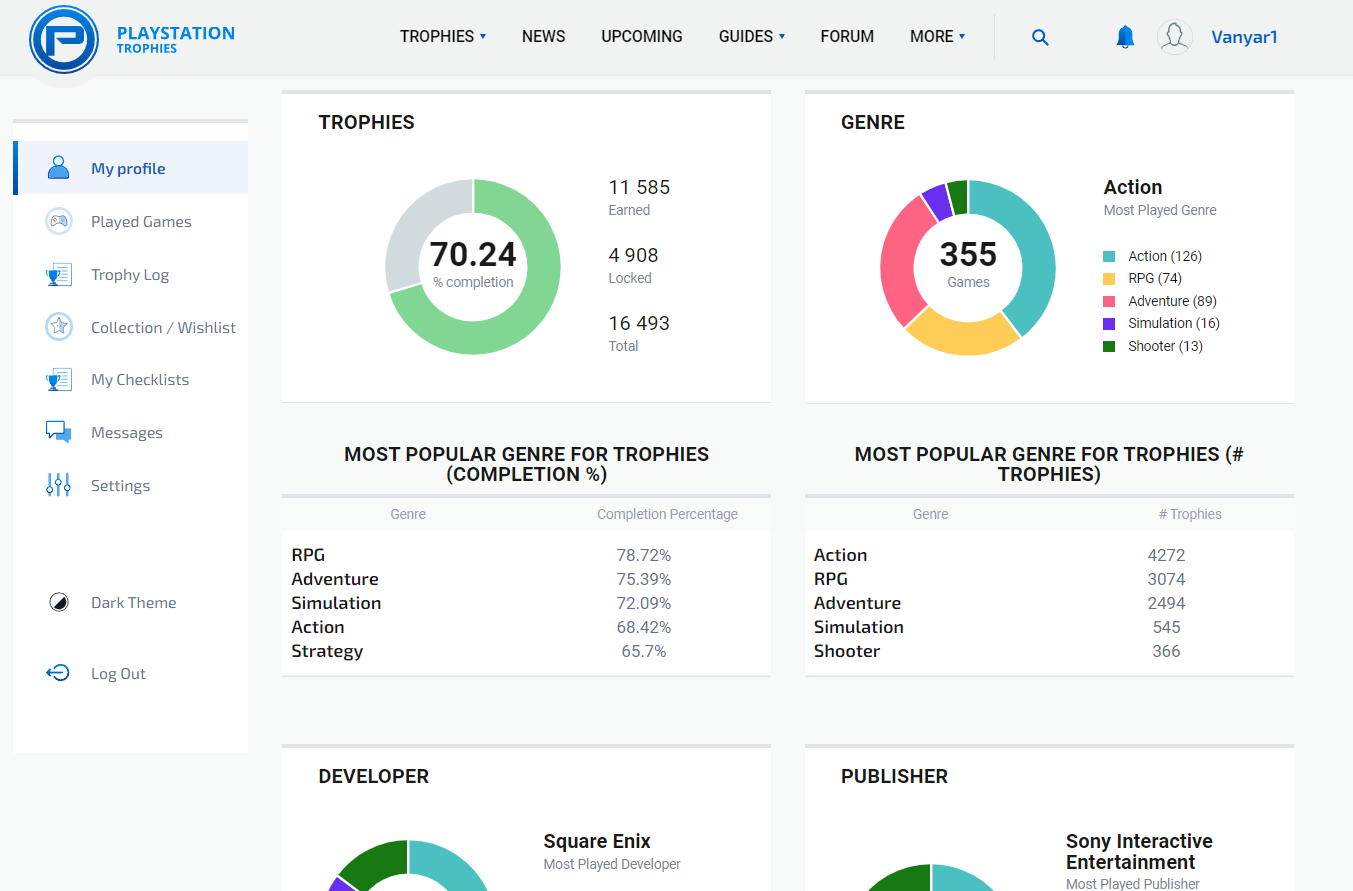Image resolution: width=1353 pixels, height=891 pixels.
Task: Open the search magnifier icon
Action: [x=1040, y=37]
